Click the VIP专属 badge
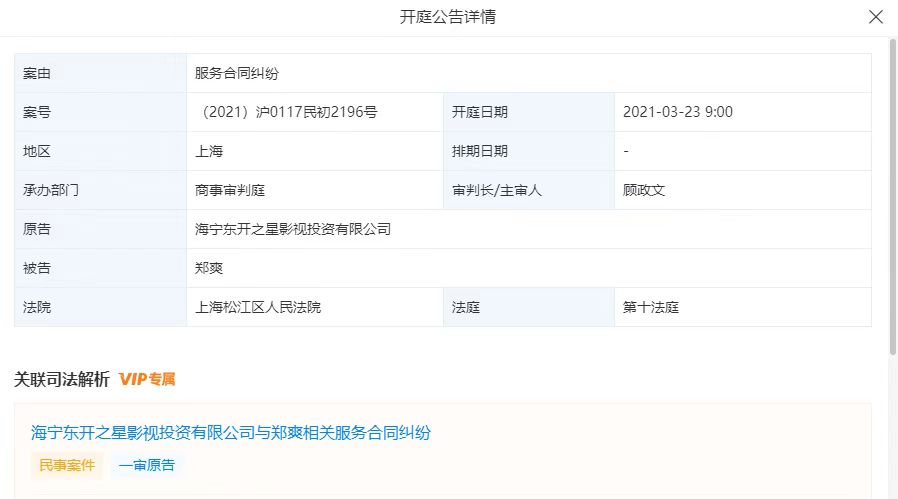The width and height of the screenshot is (898, 499). (147, 379)
